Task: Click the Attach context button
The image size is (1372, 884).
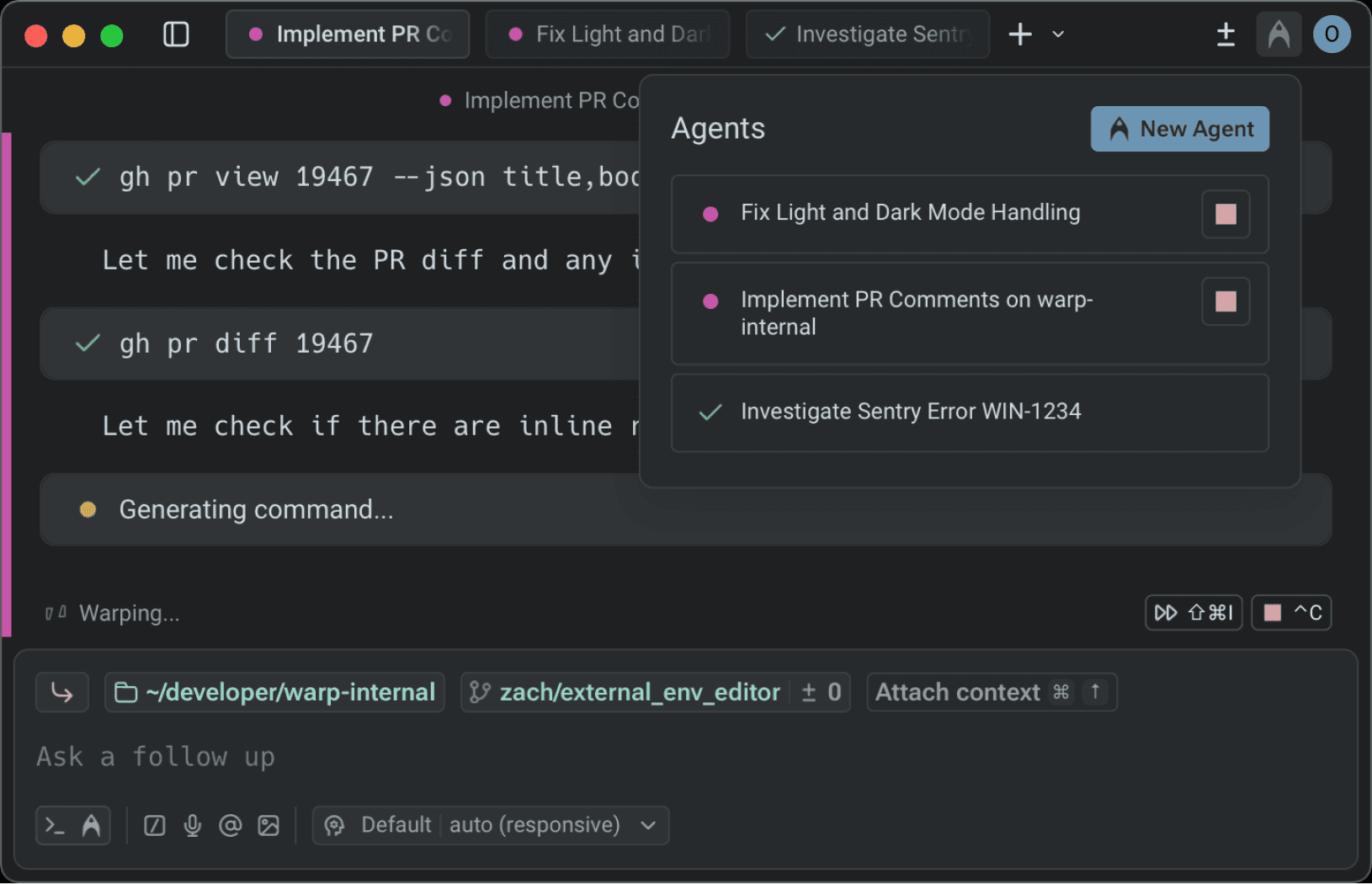Action: (992, 692)
